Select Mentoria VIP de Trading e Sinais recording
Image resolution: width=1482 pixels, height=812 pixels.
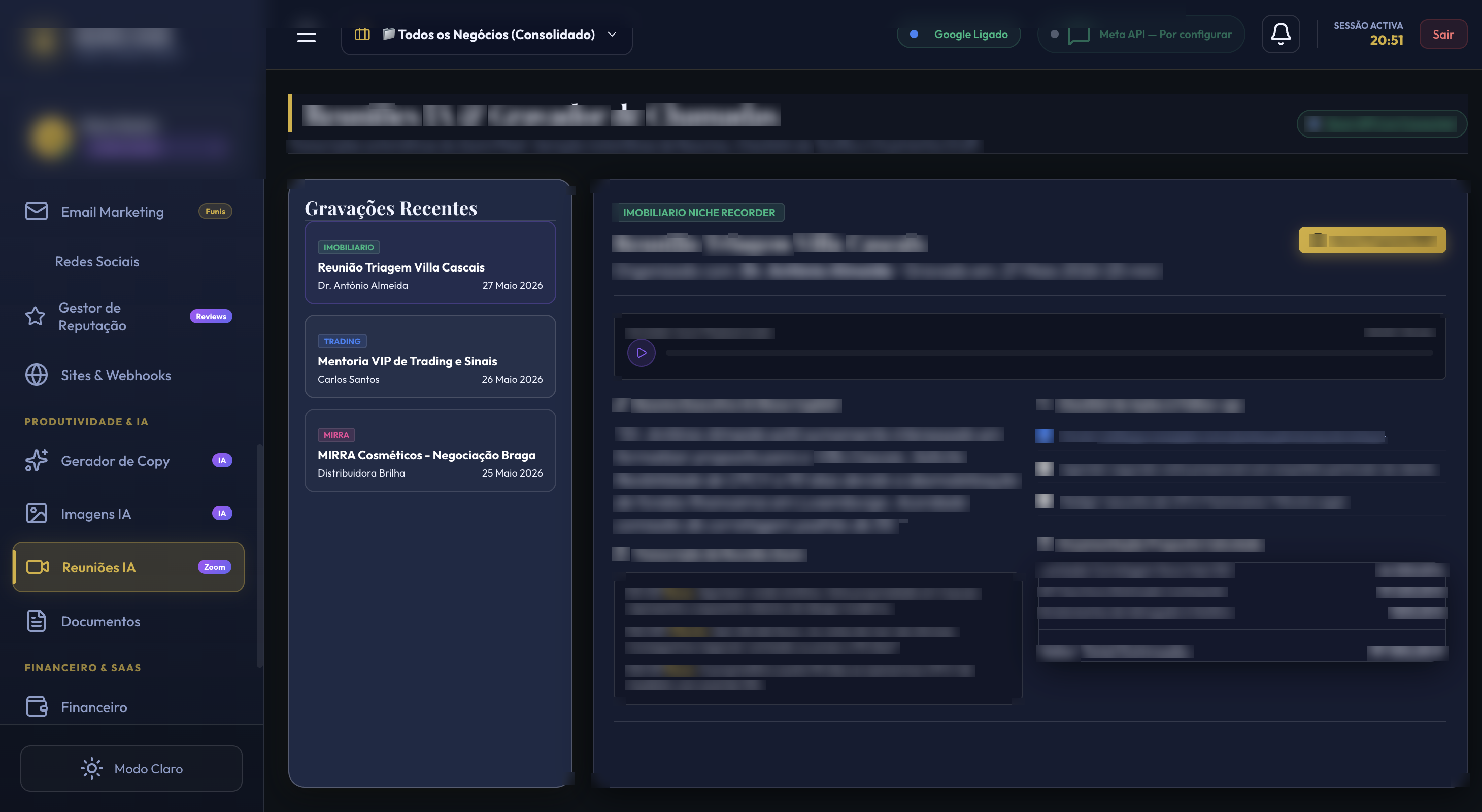pyautogui.click(x=430, y=357)
